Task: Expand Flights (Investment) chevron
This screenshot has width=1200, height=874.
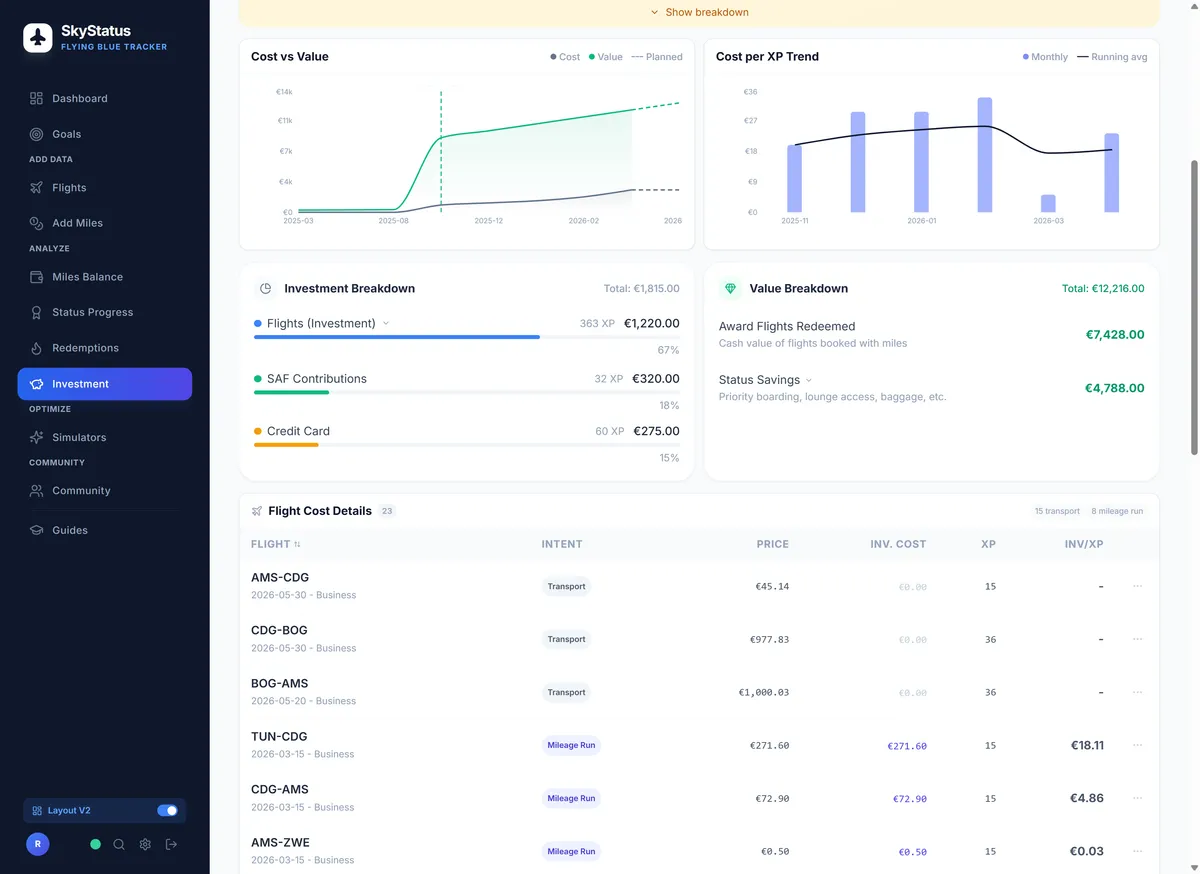Action: (x=386, y=323)
